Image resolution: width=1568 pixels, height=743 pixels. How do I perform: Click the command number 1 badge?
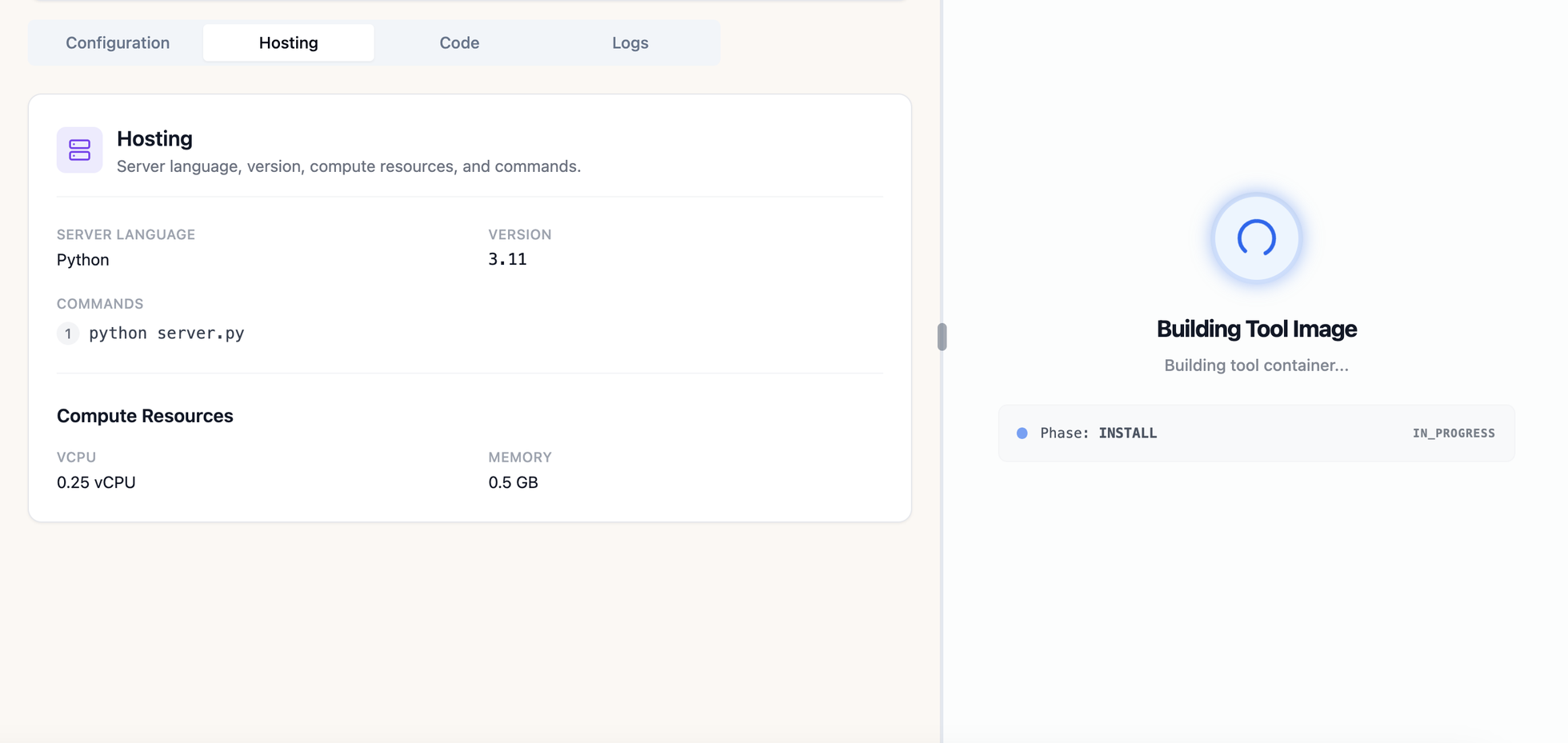point(68,334)
